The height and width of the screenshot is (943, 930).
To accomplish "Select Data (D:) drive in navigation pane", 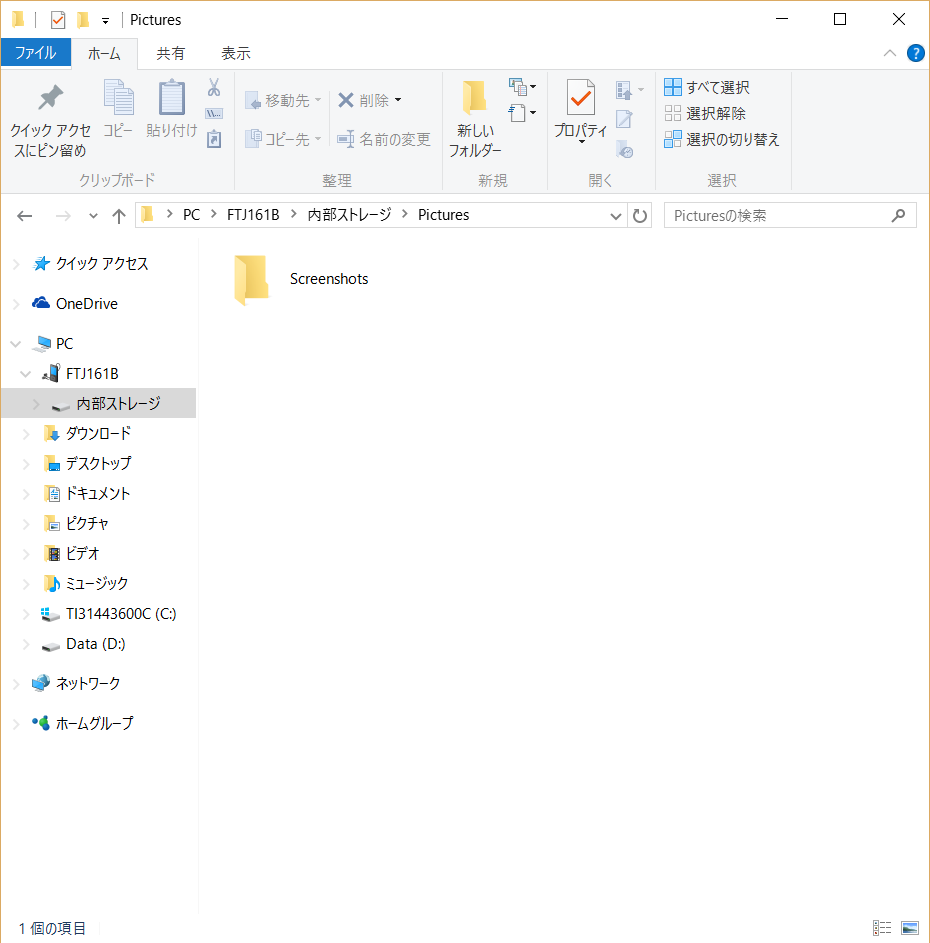I will (x=95, y=644).
